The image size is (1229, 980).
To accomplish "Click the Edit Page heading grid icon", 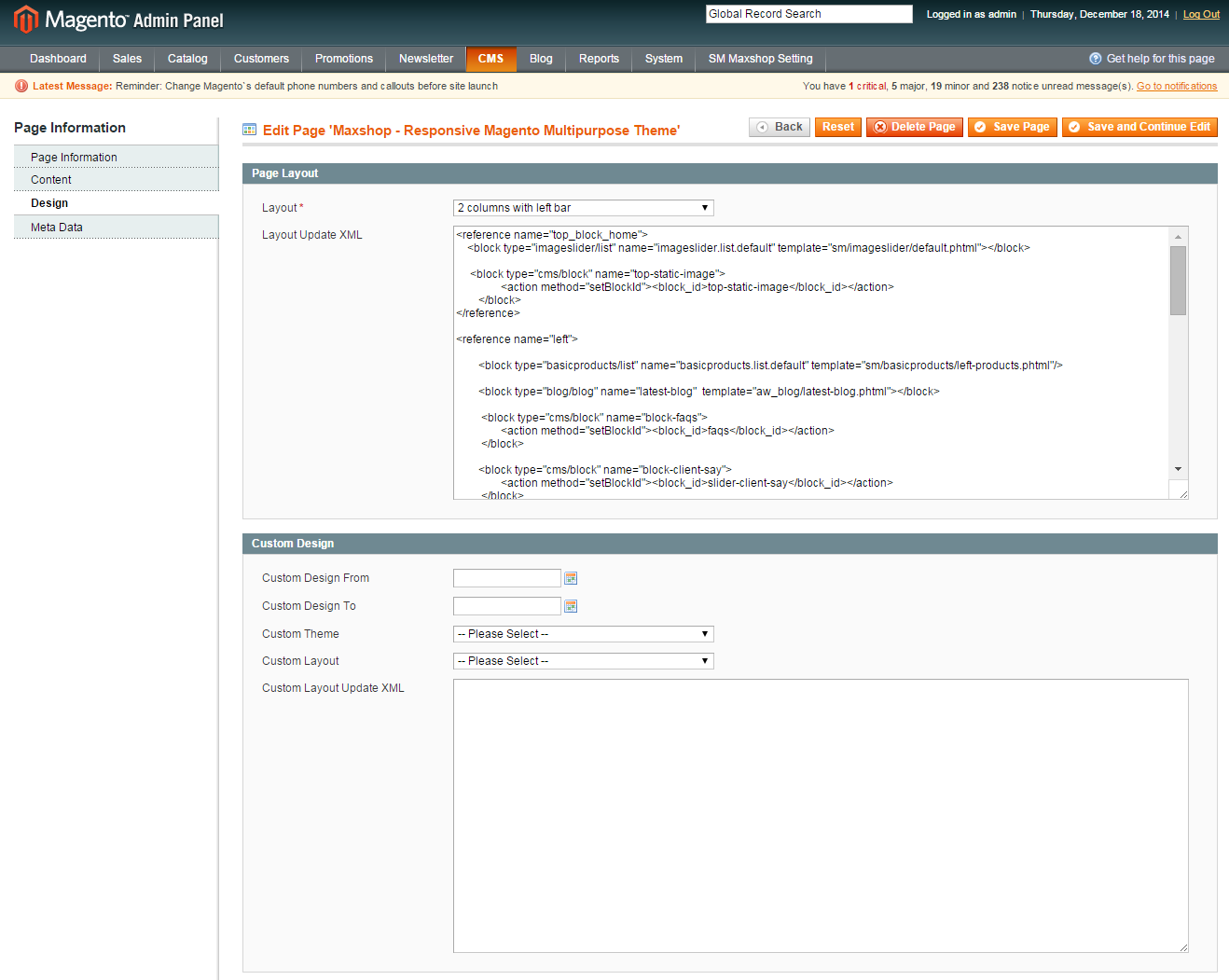I will [x=250, y=130].
